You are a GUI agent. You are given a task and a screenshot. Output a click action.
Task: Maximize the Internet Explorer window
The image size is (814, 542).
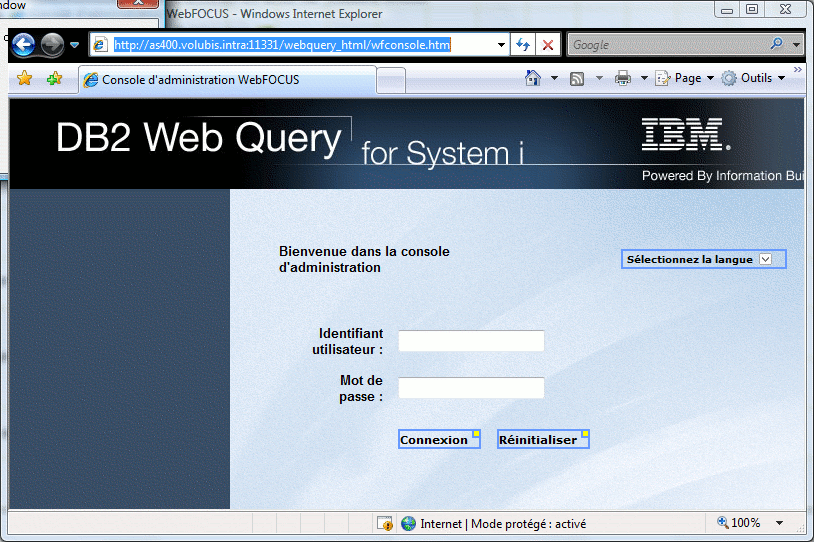(752, 9)
